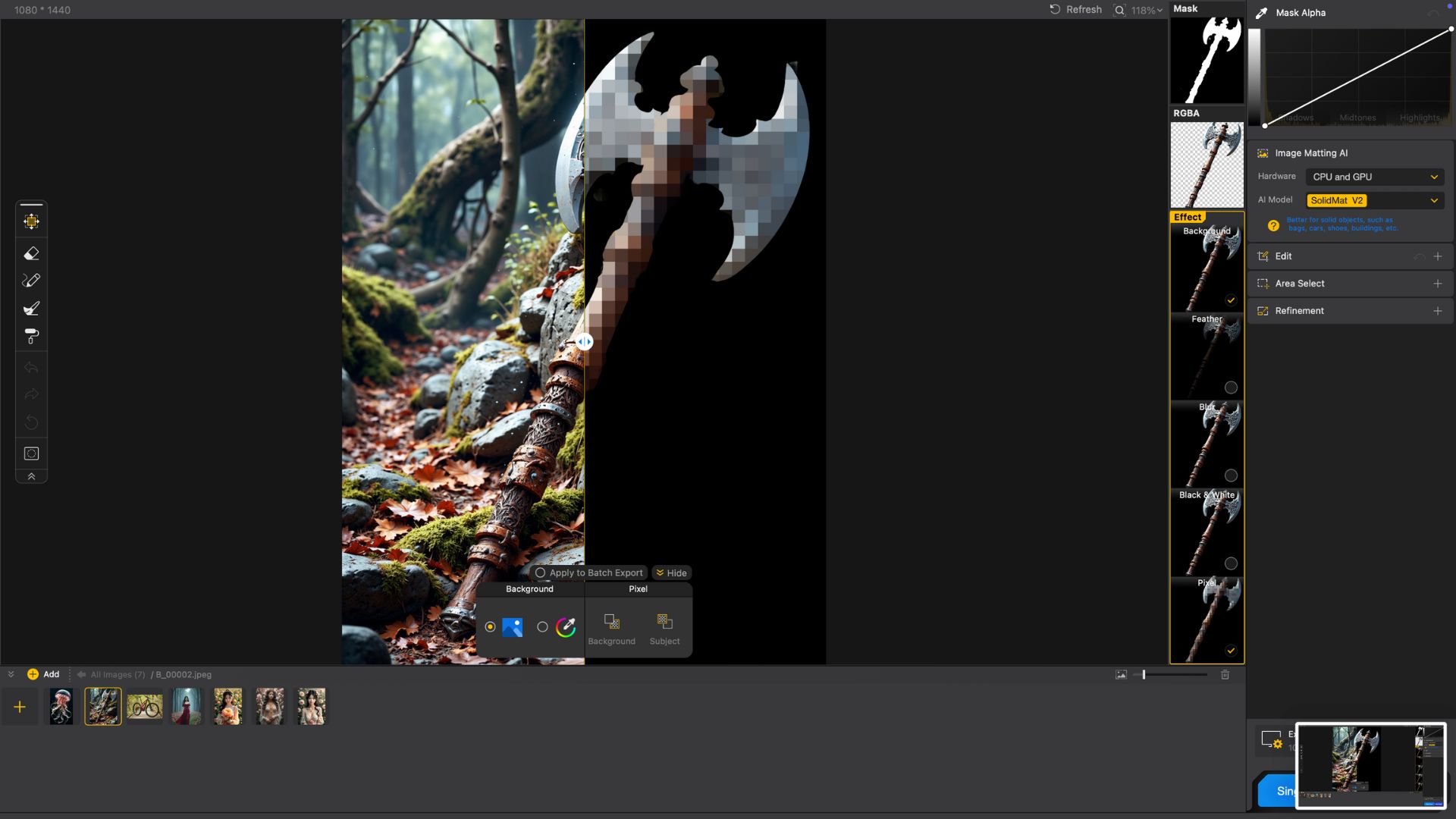Select the red dress woman thumbnail
This screenshot has width=1456, height=819.
187,707
